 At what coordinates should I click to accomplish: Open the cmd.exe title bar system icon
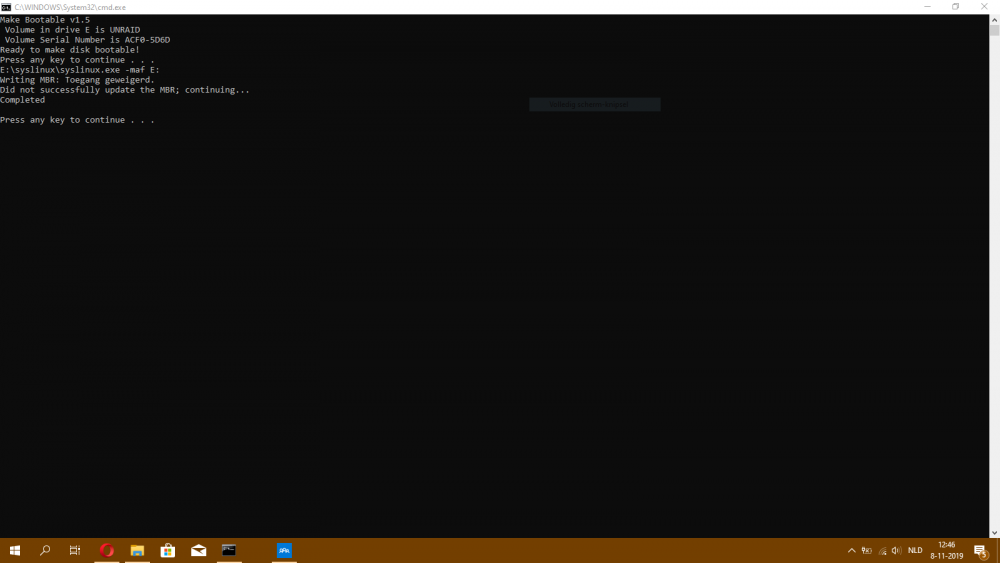tap(6, 7)
